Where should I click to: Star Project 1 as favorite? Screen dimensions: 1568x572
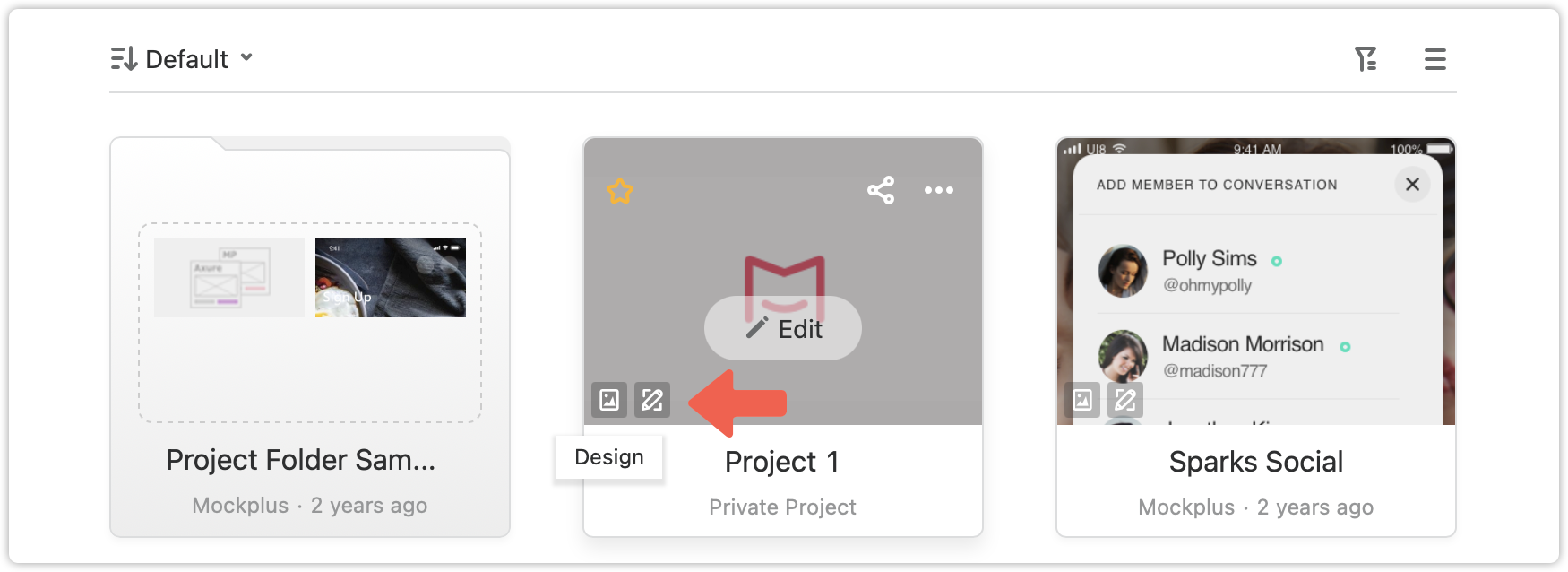click(x=620, y=191)
